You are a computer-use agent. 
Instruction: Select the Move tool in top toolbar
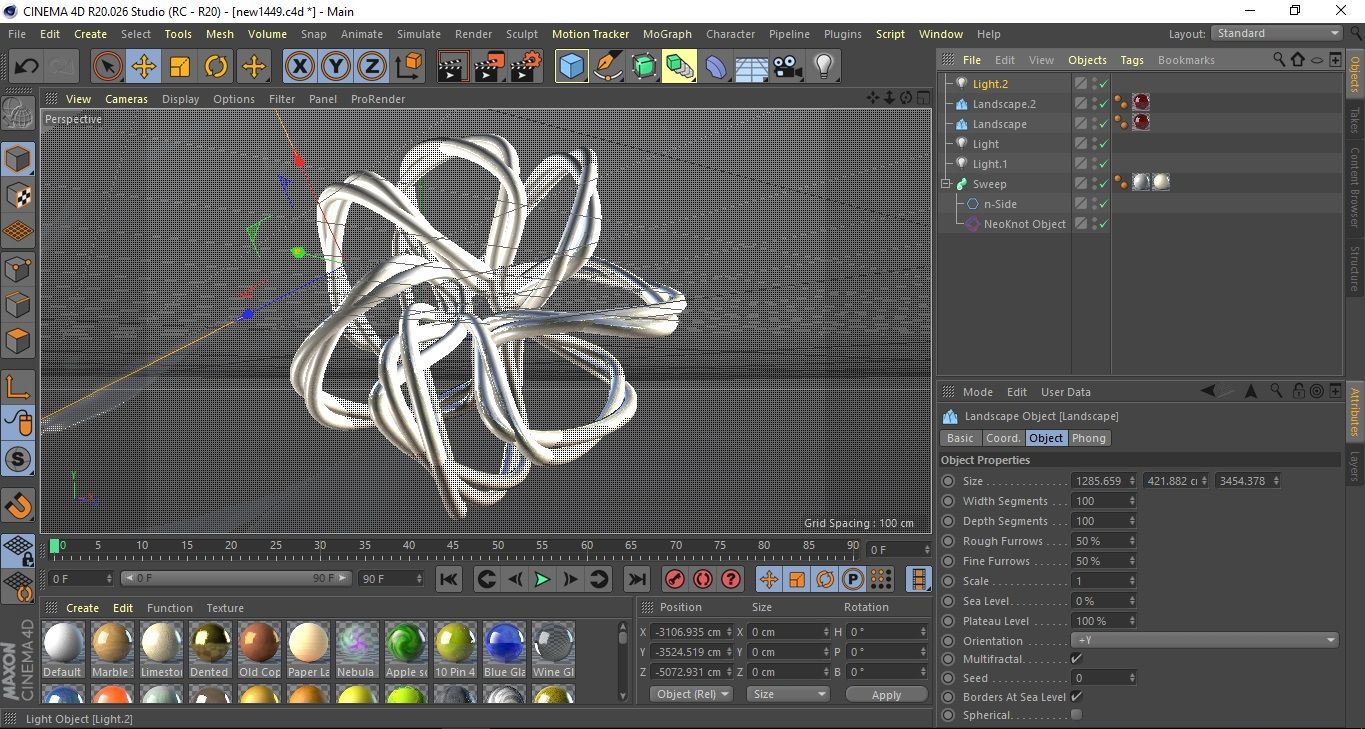tap(144, 67)
